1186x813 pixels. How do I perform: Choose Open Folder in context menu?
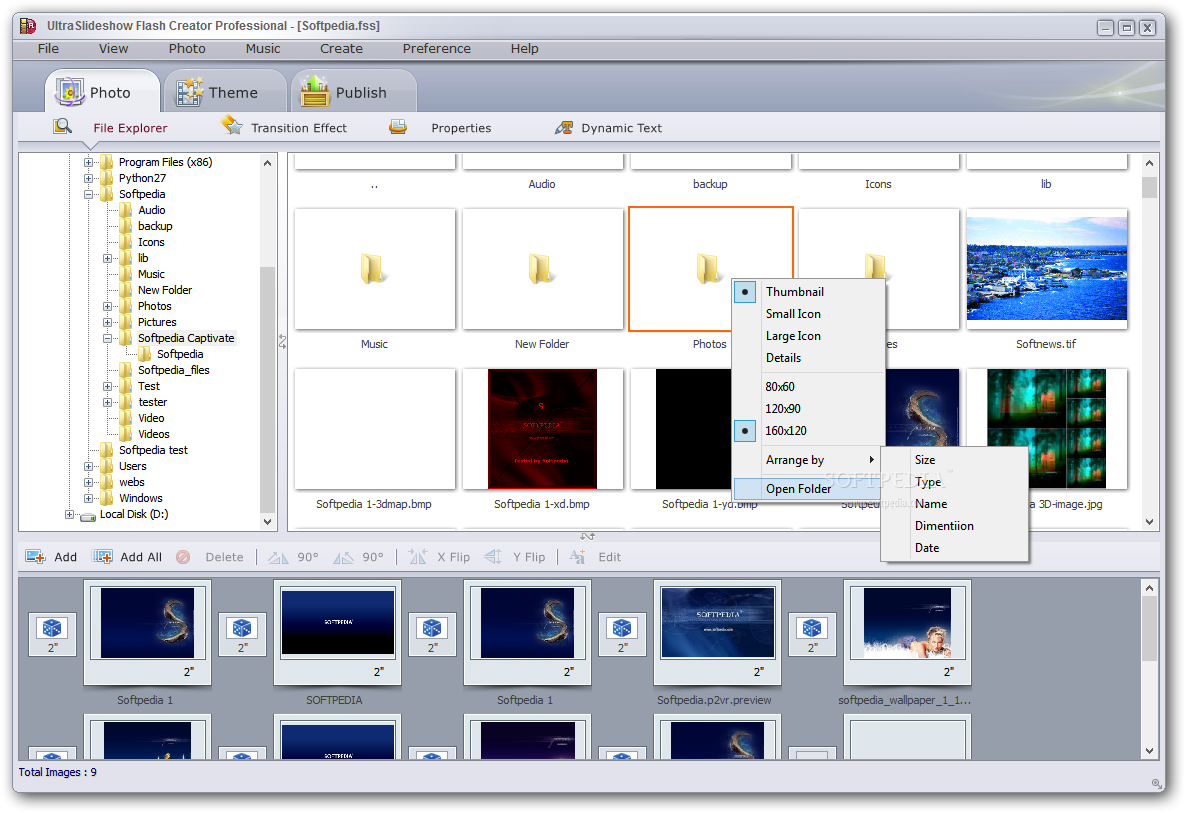tap(809, 489)
